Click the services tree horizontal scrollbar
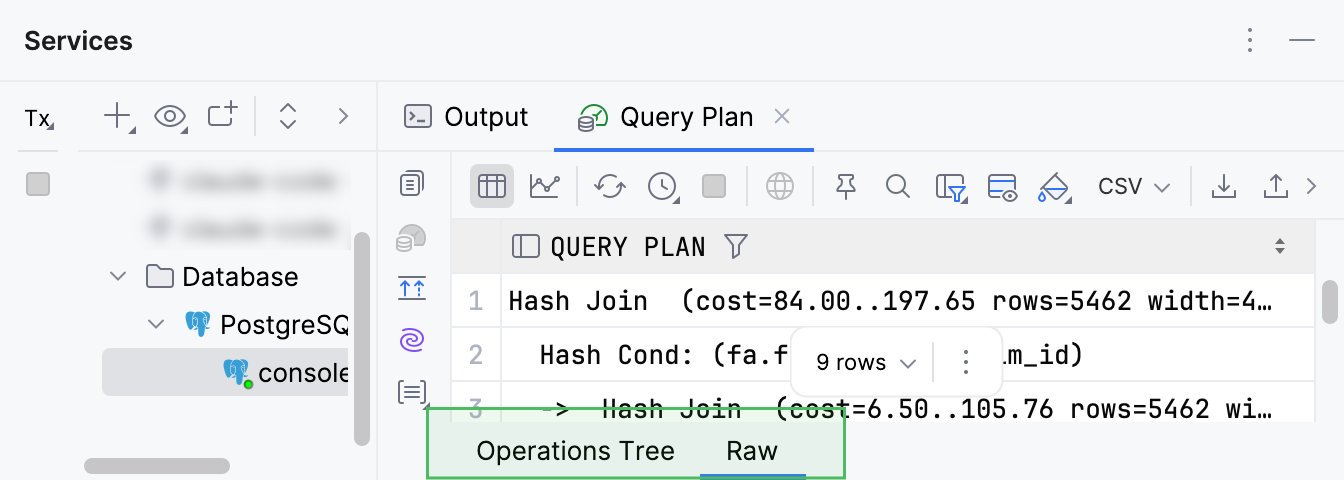This screenshot has width=1344, height=480. [x=157, y=465]
